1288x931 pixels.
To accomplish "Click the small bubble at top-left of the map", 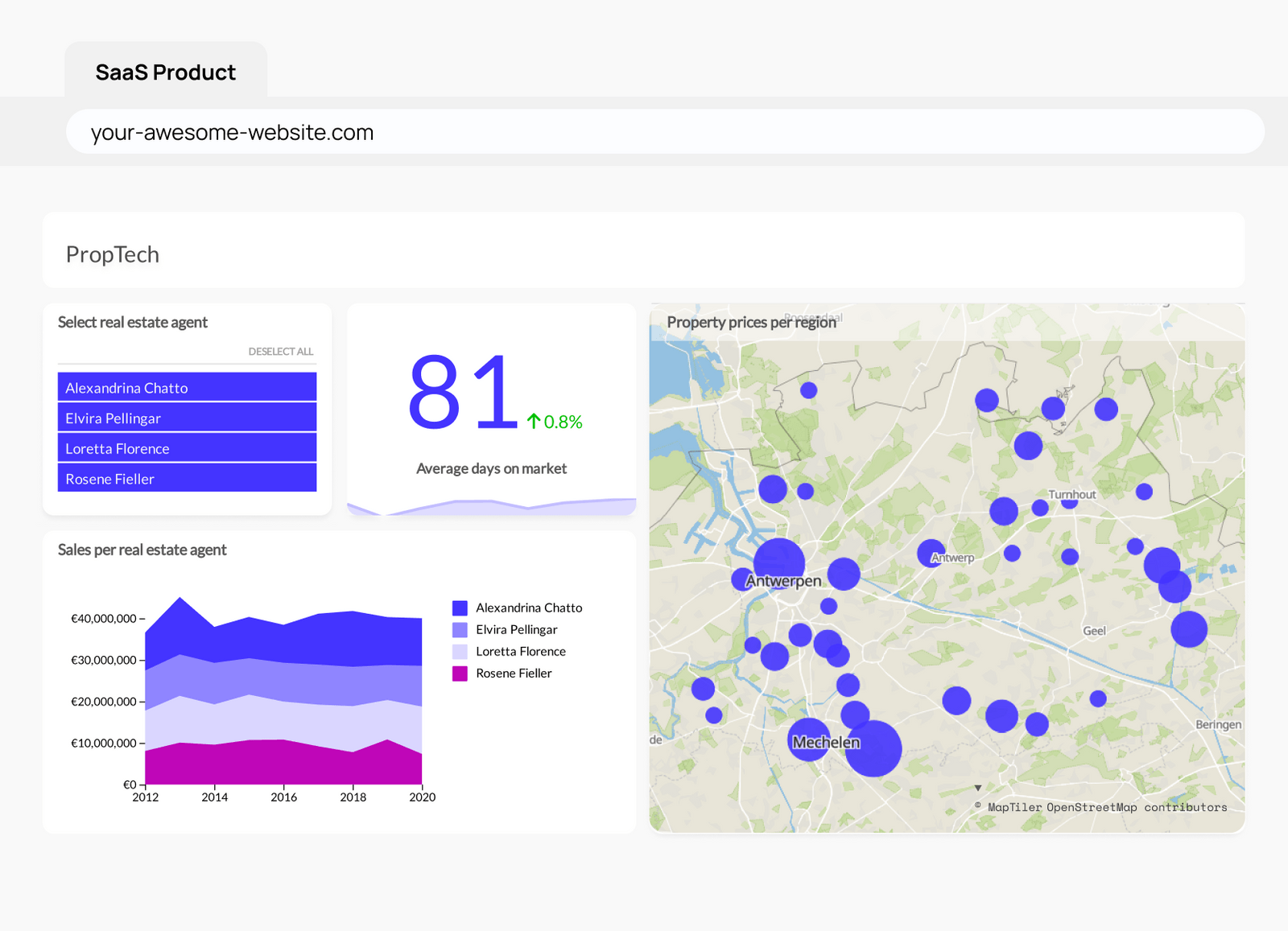I will pyautogui.click(x=809, y=389).
